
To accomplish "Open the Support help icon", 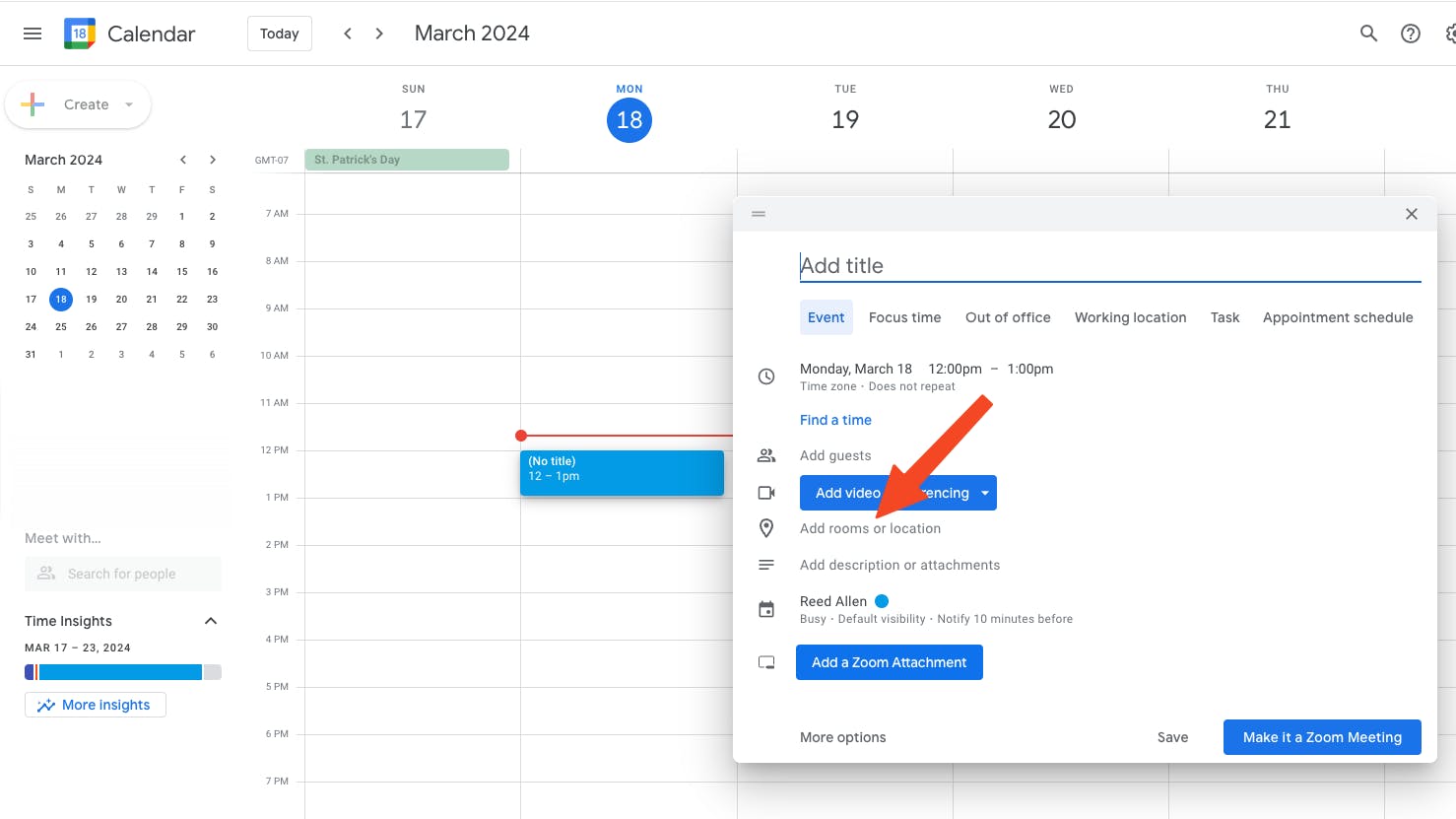I will tap(1411, 34).
